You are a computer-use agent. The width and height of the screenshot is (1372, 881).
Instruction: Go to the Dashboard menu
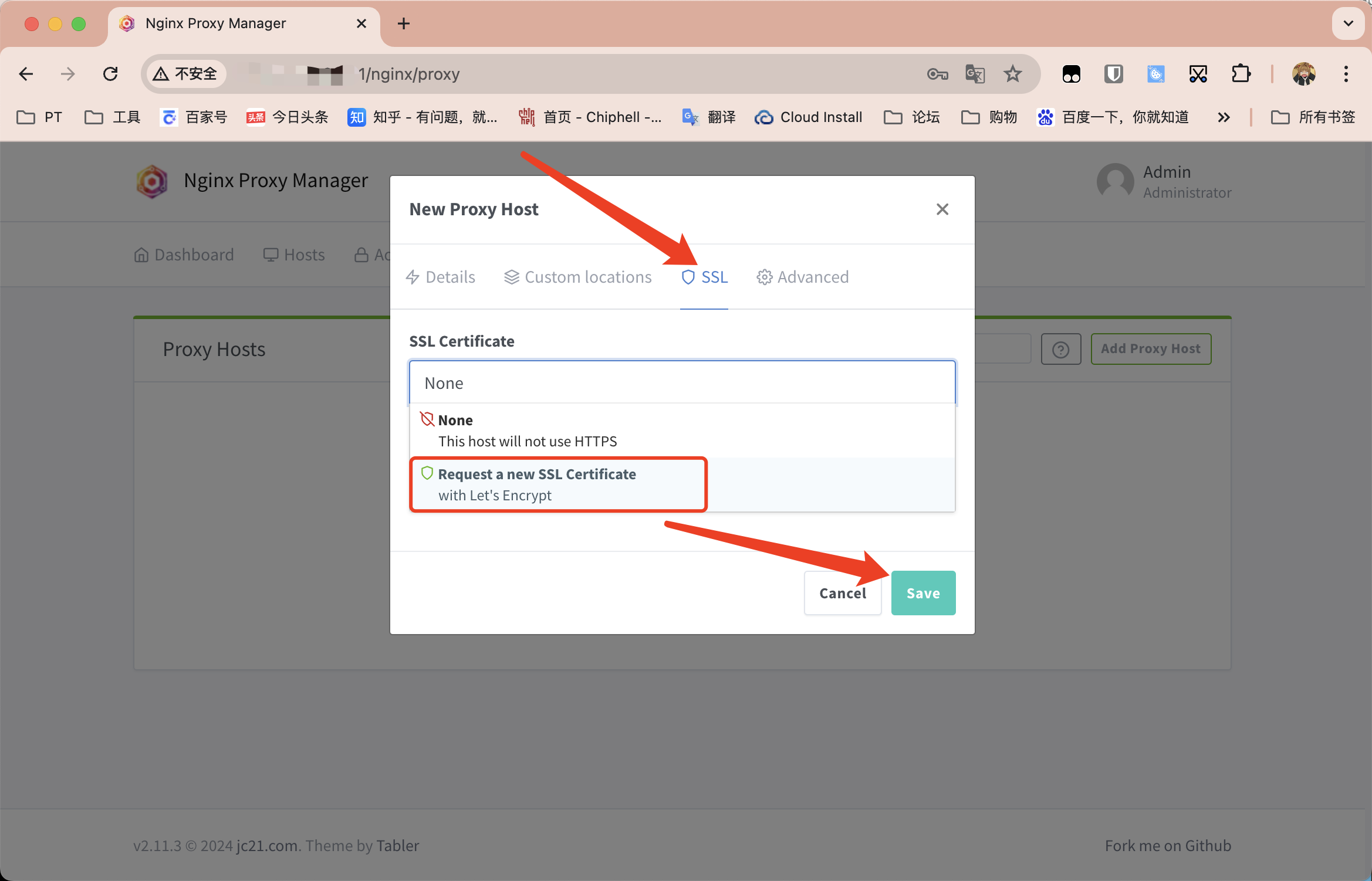click(184, 255)
